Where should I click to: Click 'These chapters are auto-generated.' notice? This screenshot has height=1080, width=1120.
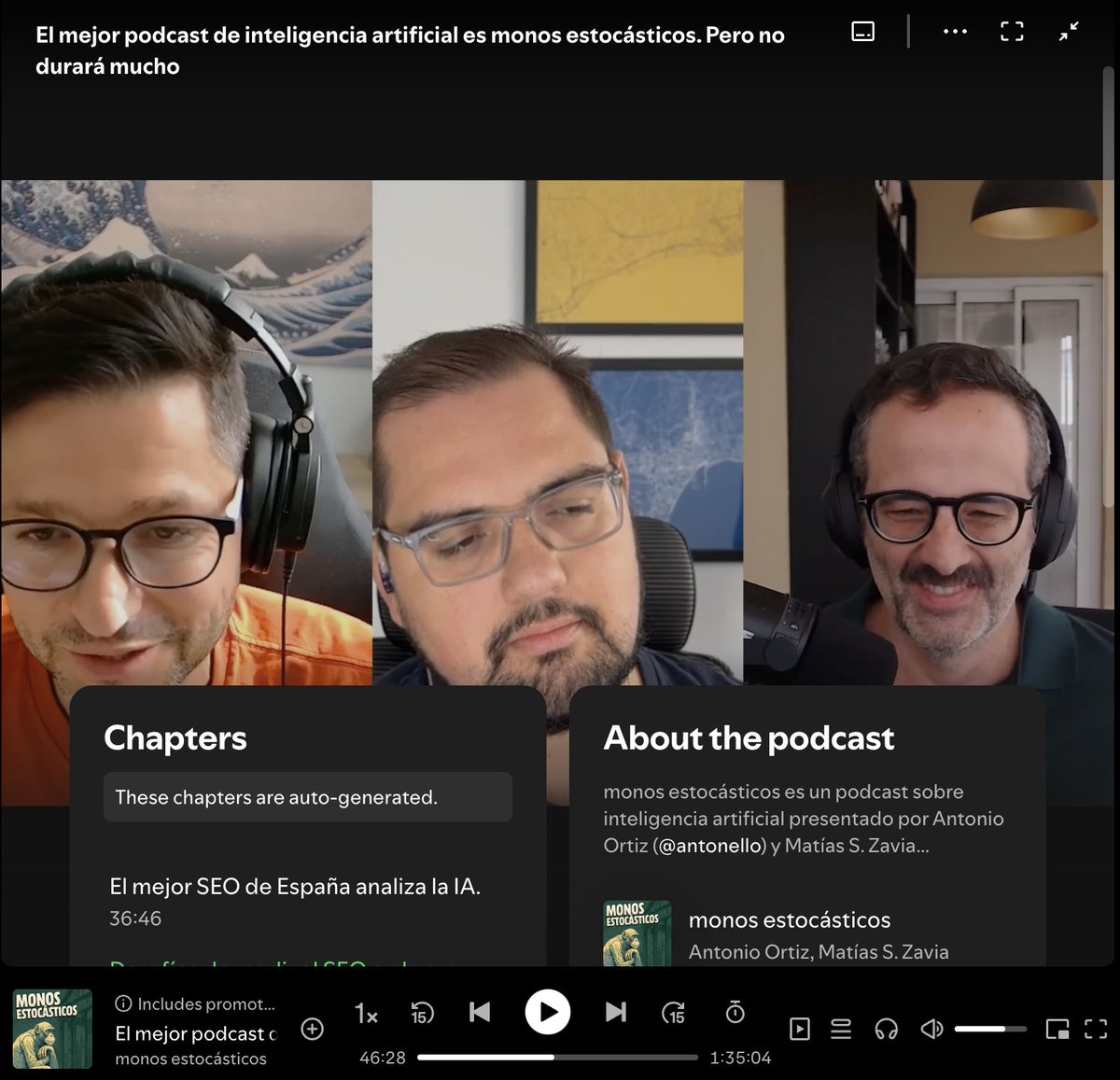coord(308,797)
